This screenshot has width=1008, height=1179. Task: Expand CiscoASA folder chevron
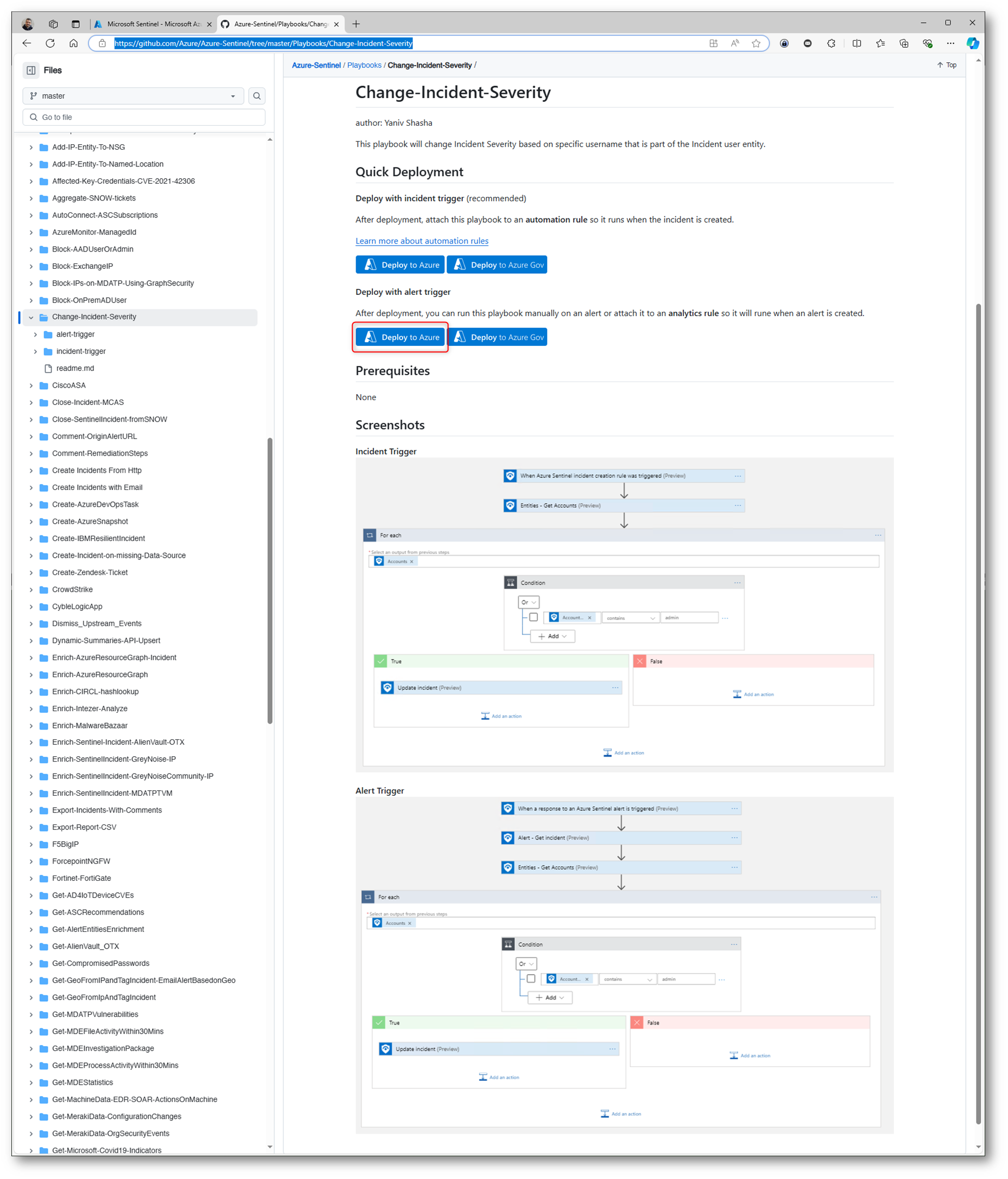point(31,386)
